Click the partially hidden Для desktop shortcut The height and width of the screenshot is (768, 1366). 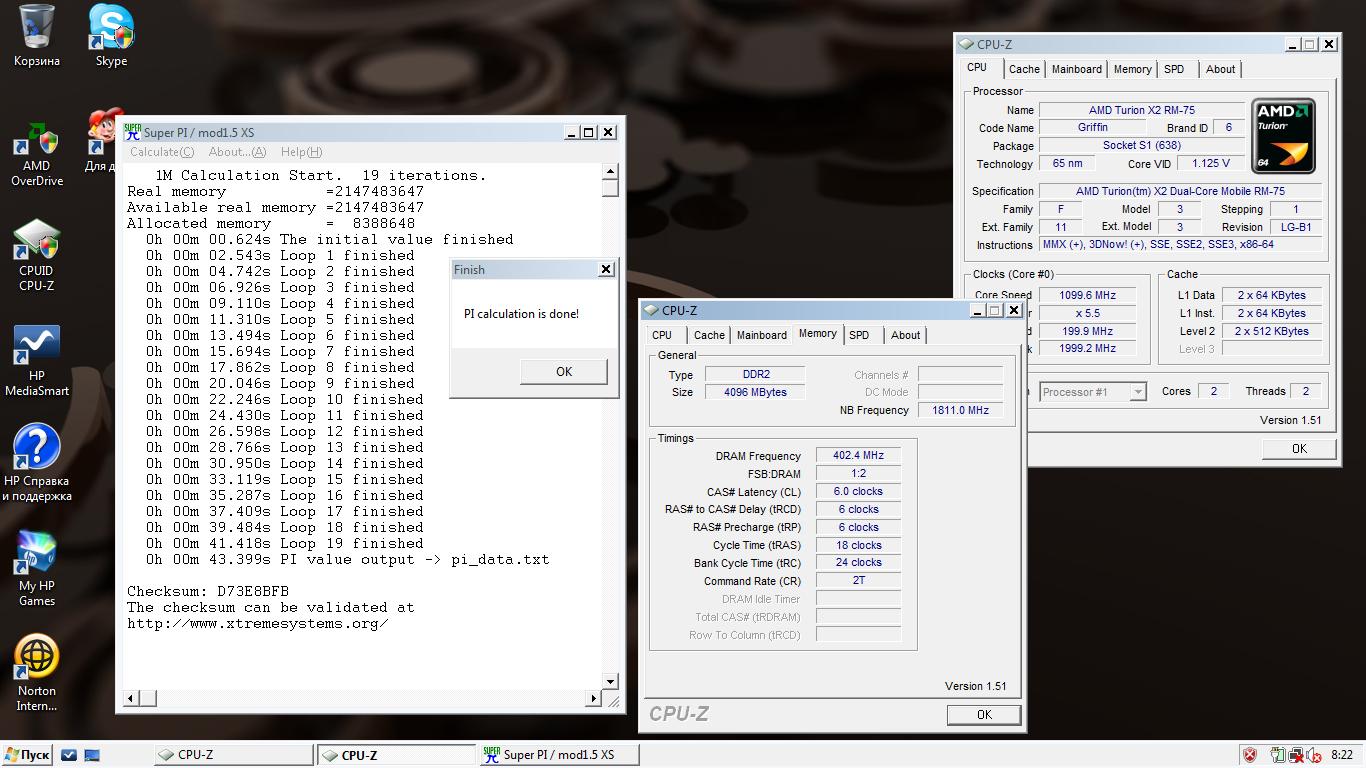pyautogui.click(x=101, y=140)
